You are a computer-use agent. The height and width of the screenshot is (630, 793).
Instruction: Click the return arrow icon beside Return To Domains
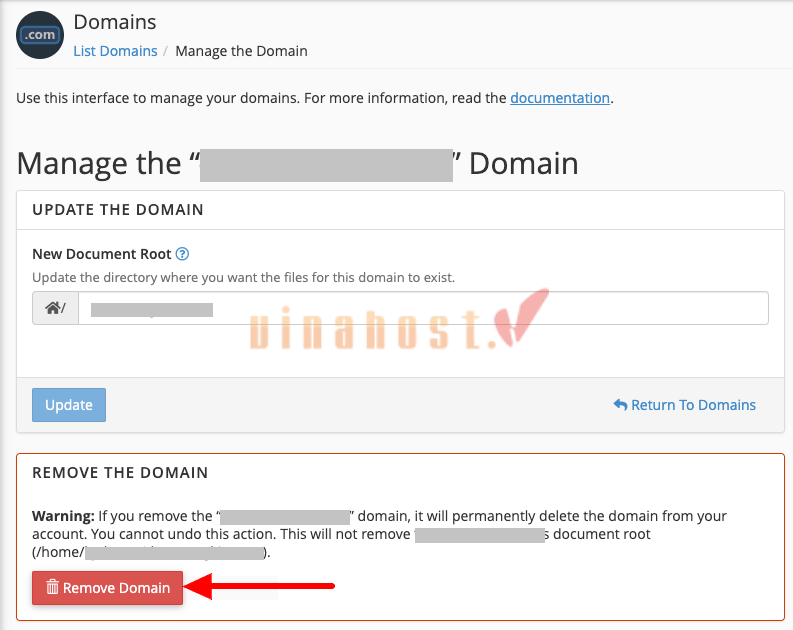620,405
